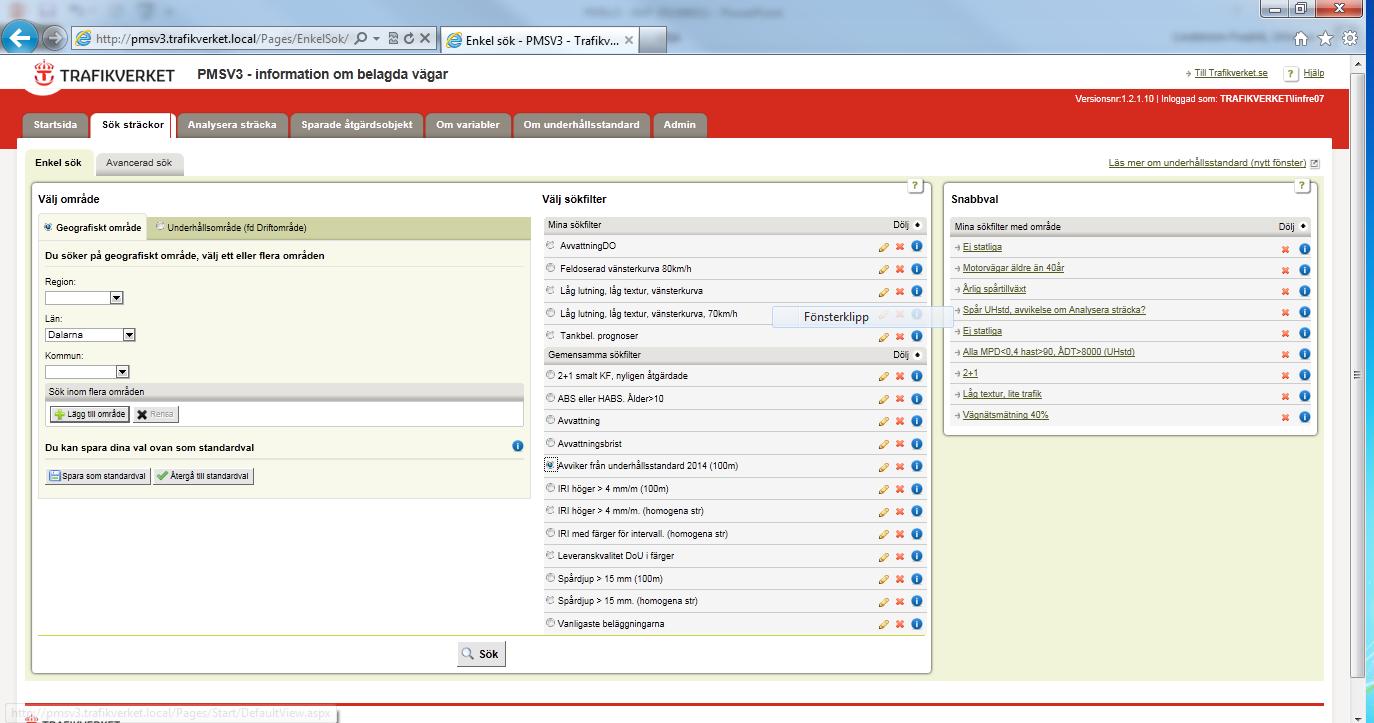This screenshot has width=1374, height=723.
Task: Select Avvattningsbrist filter radio button
Action: tap(550, 443)
